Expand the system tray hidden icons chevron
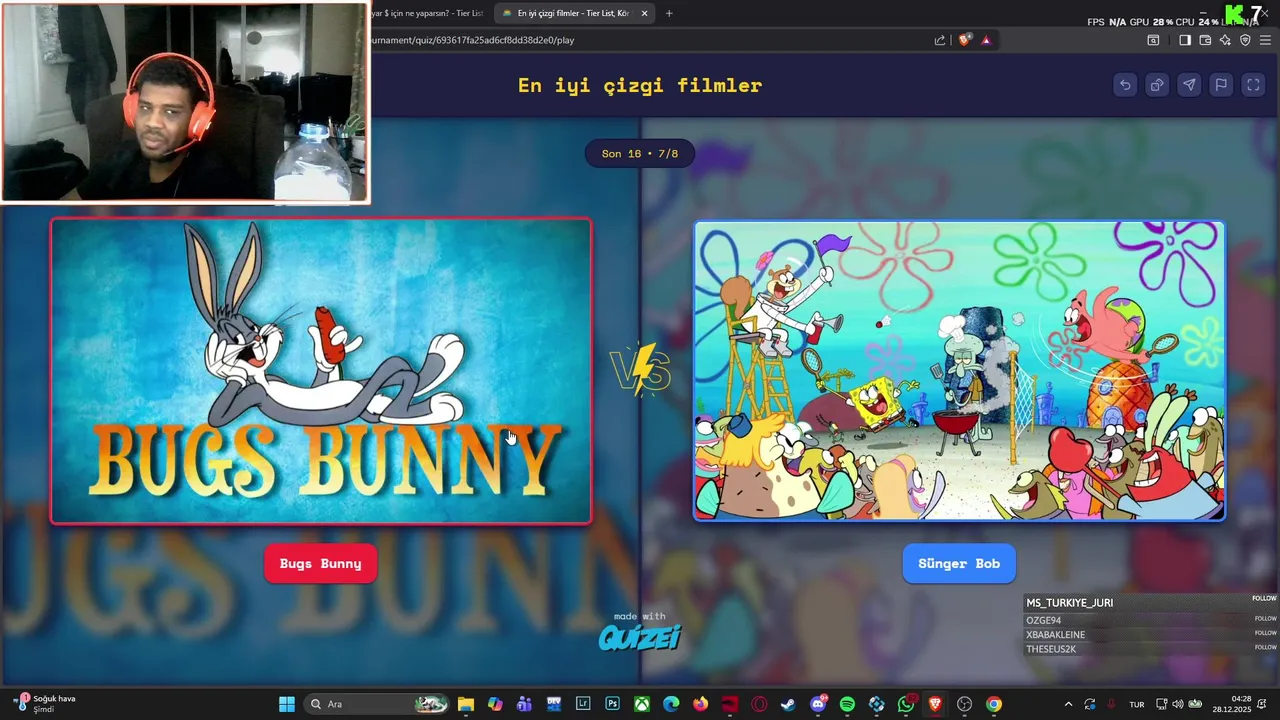1280x720 pixels. point(1068,704)
